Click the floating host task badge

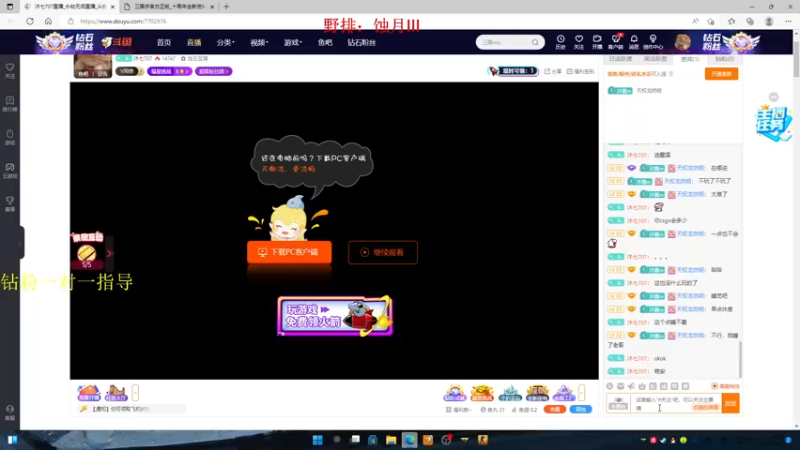tap(773, 122)
